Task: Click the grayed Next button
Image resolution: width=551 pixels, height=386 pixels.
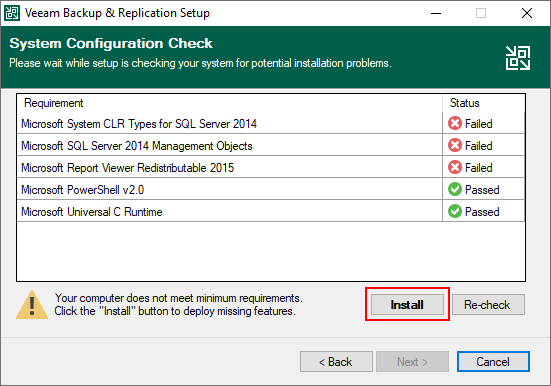Action: [x=412, y=361]
